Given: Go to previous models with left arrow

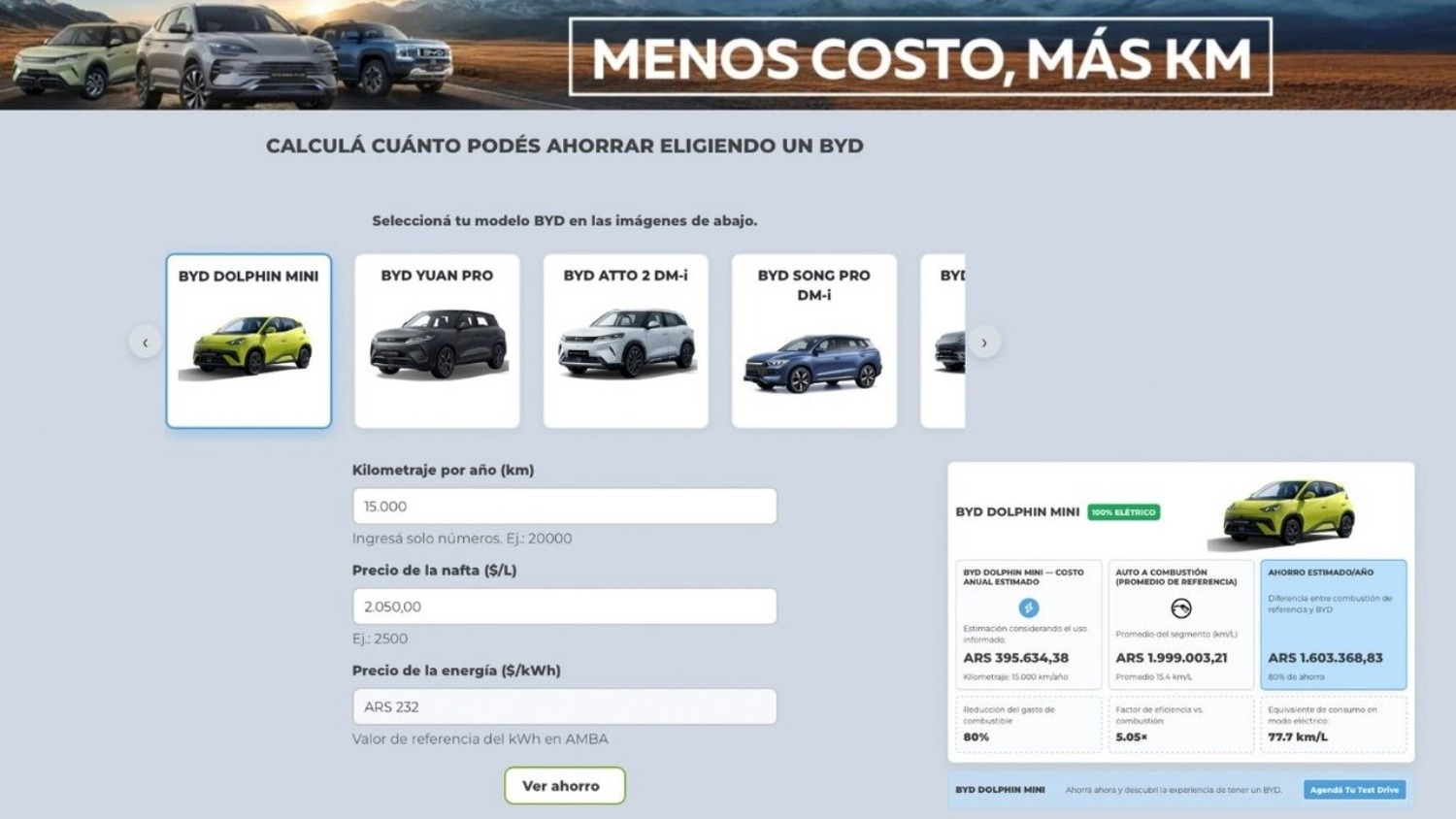Looking at the screenshot, I should 146,343.
